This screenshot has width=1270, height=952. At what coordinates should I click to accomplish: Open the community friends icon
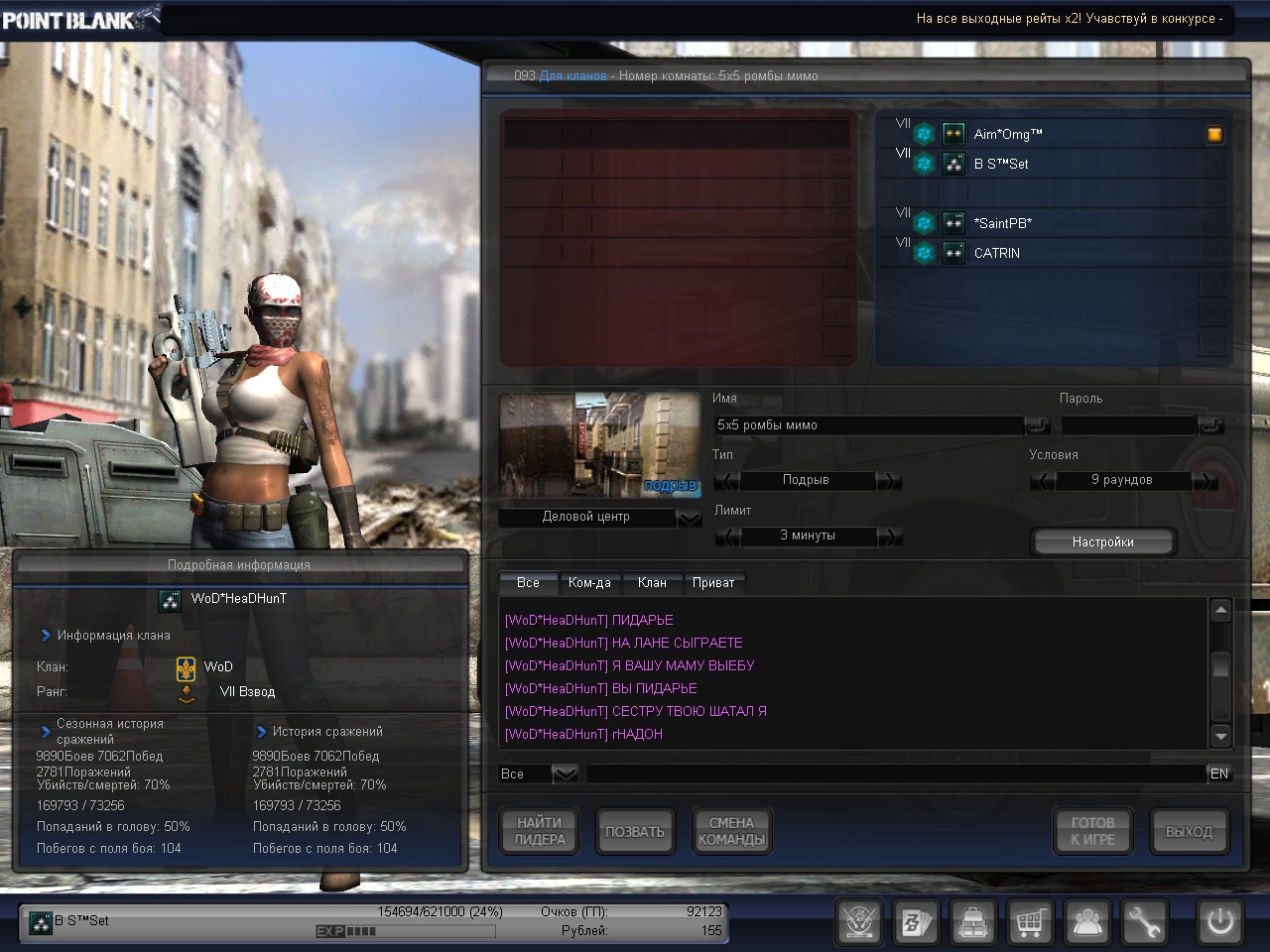(1088, 923)
